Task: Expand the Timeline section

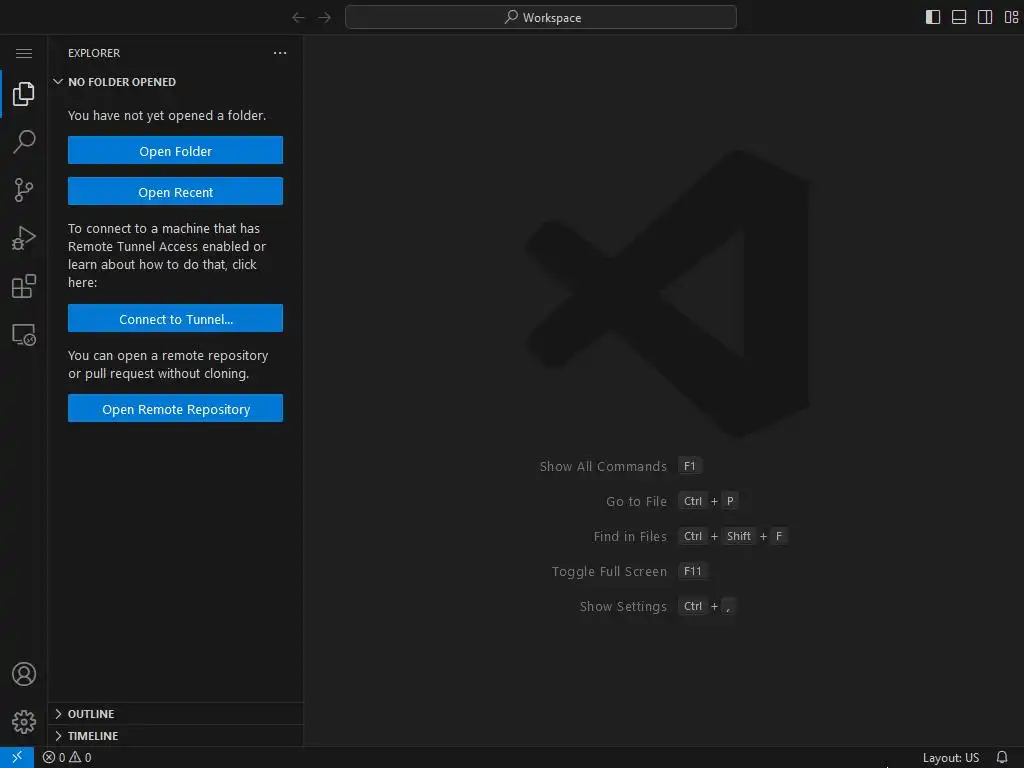Action: point(175,736)
